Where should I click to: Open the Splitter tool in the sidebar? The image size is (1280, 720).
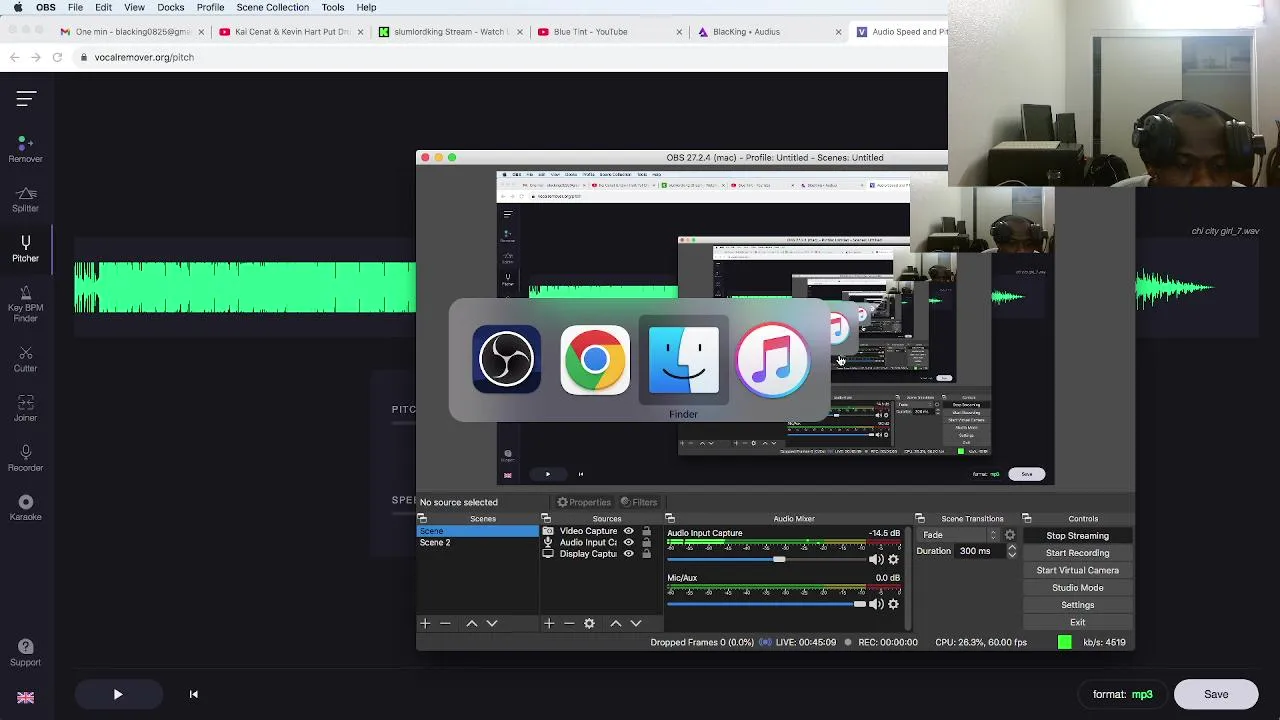[26, 200]
